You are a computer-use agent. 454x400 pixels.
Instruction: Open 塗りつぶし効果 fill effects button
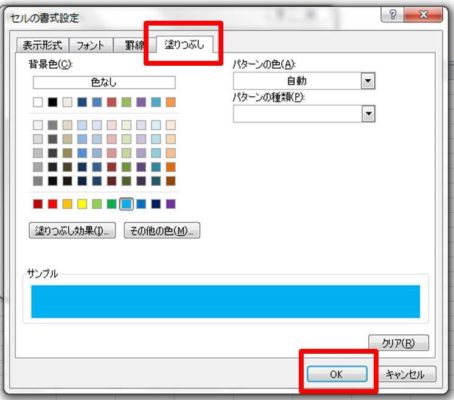pyautogui.click(x=72, y=230)
